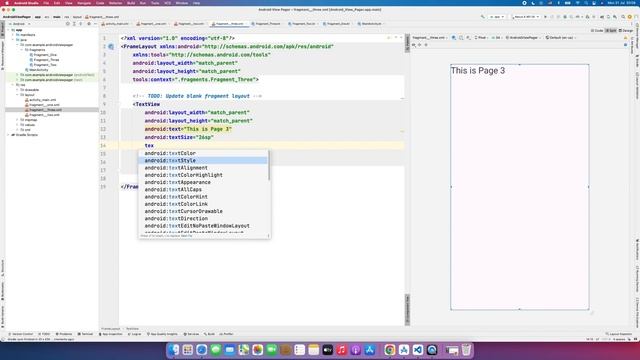
Task: Open Profiler tool window
Action: 226,334
